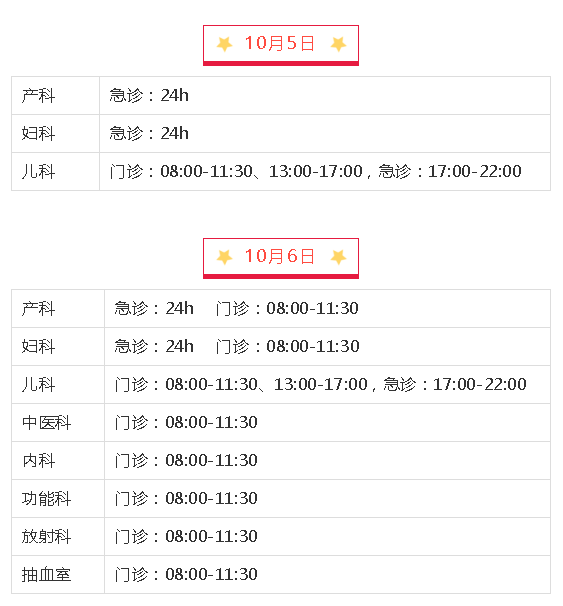
Task: Click the right star beside 10月5日
Action: tap(338, 44)
